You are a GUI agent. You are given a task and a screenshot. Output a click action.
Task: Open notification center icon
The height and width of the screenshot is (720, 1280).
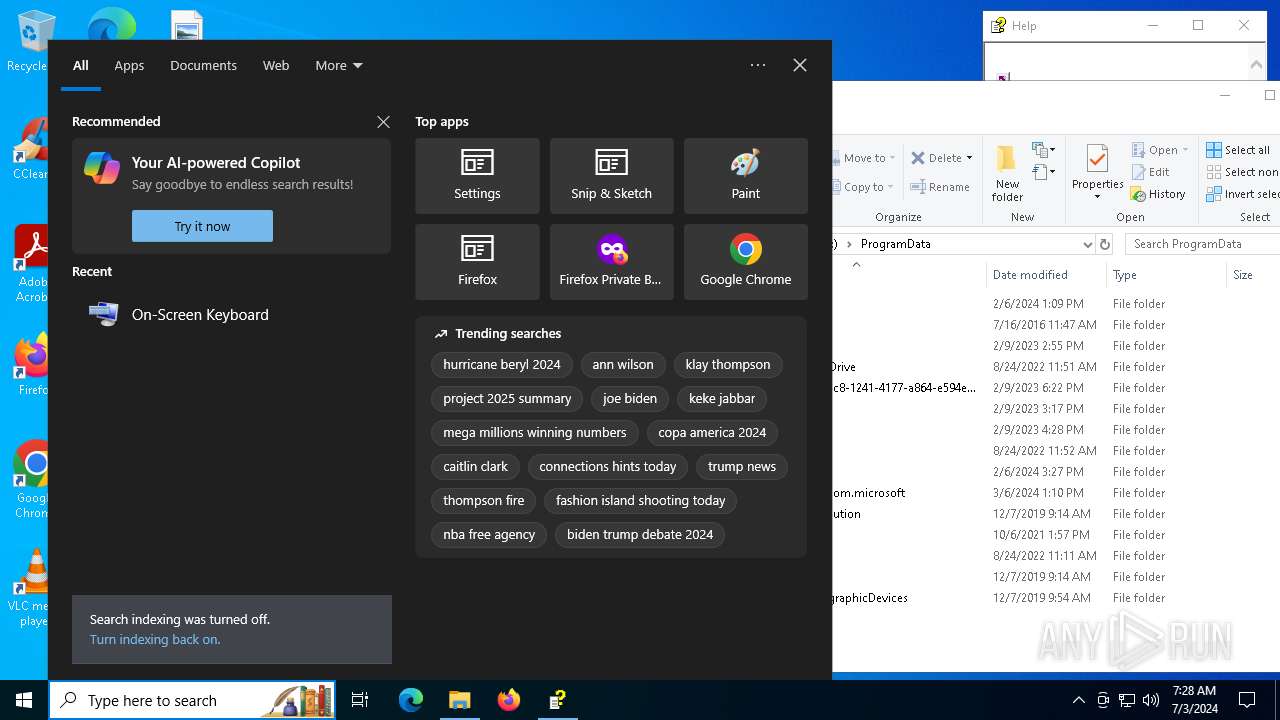1247,700
